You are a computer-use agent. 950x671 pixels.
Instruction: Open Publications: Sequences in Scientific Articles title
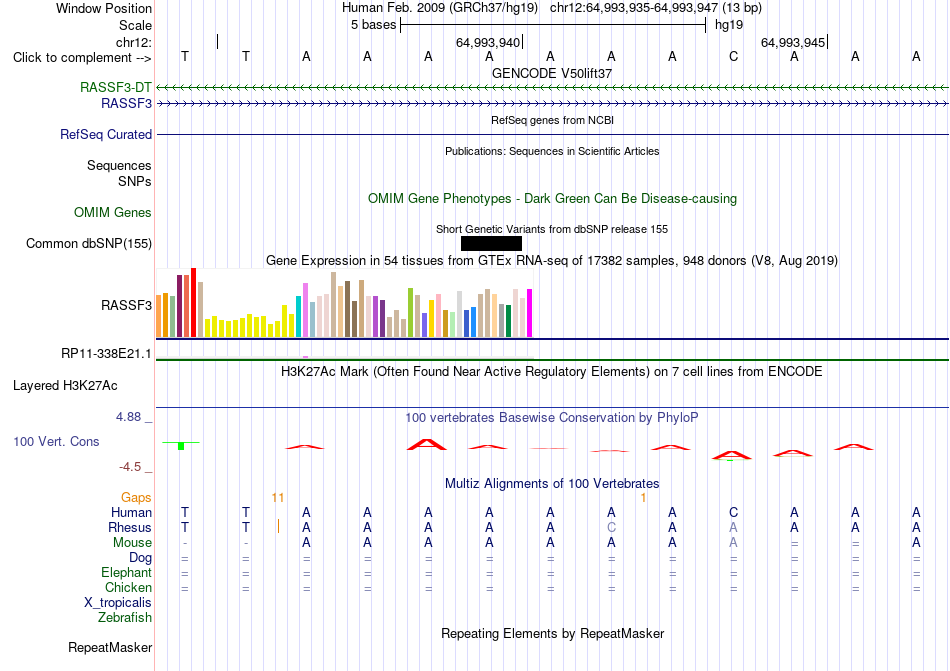pyautogui.click(x=552, y=151)
